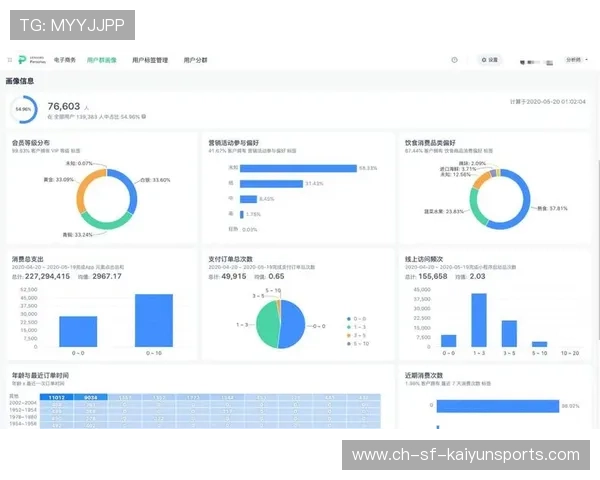600x480 pixels.
Task: Click the green Personas logo icon
Action: [x=19, y=60]
